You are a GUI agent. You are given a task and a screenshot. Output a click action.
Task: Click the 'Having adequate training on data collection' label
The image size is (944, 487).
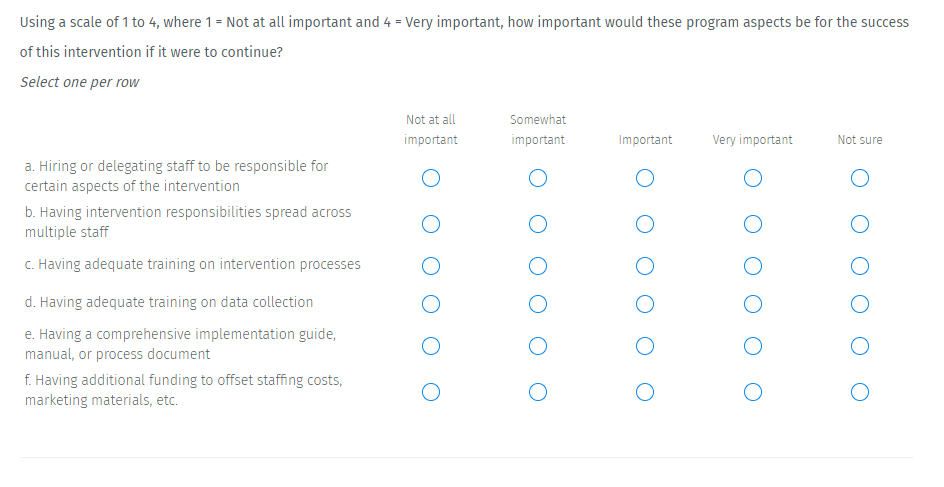pos(169,302)
